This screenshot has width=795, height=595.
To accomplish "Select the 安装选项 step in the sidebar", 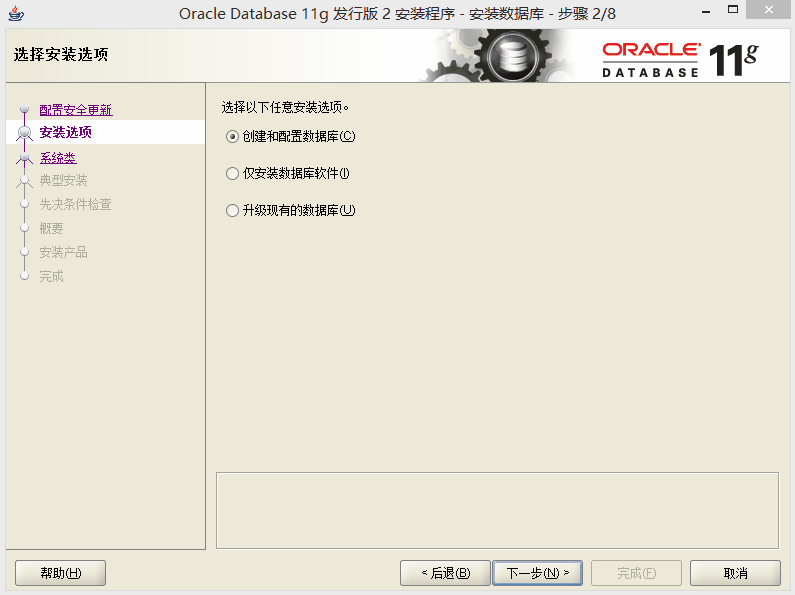I will [x=65, y=132].
